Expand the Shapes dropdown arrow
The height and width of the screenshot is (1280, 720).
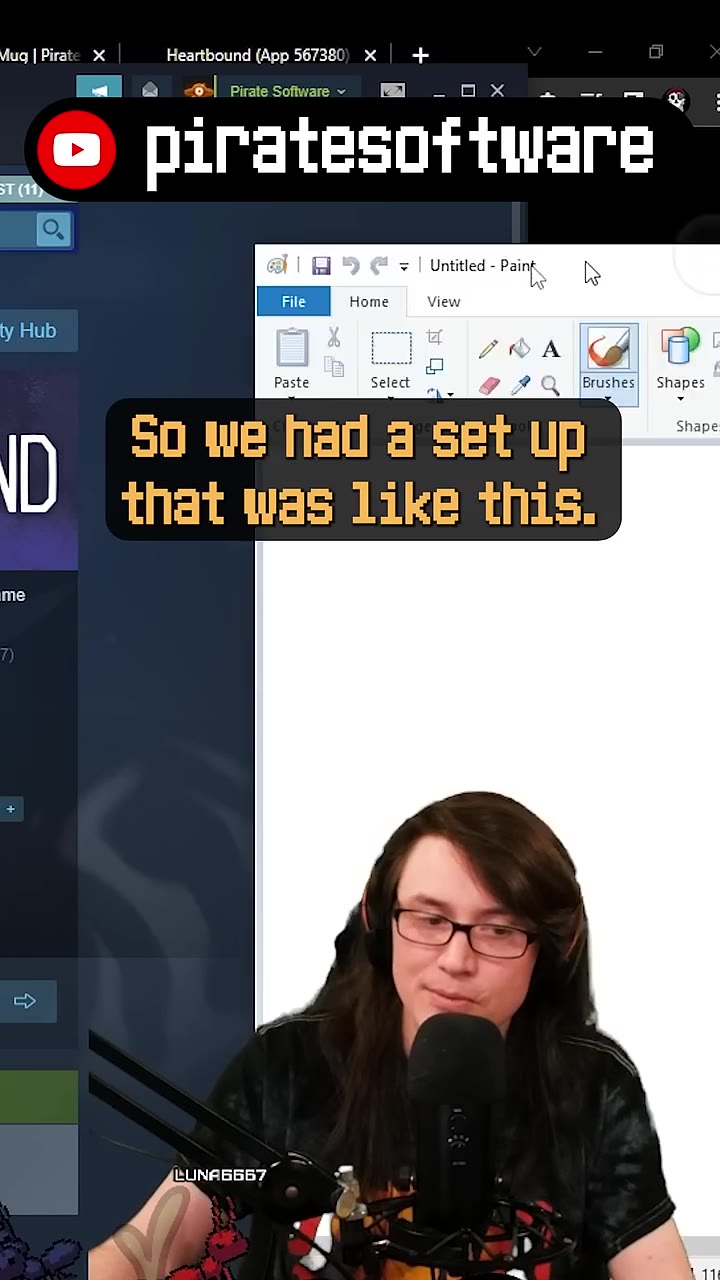pyautogui.click(x=680, y=399)
